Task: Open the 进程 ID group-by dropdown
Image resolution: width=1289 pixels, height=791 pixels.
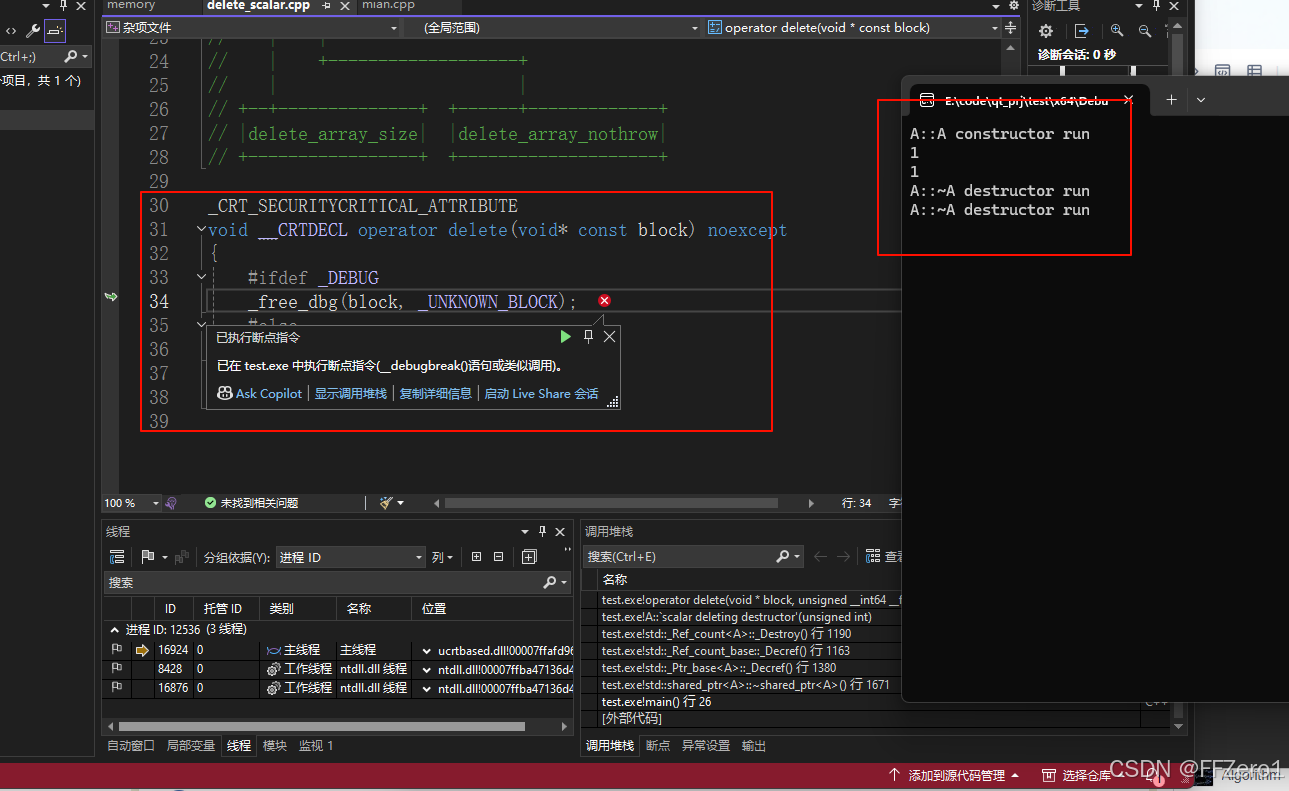Action: tap(351, 557)
